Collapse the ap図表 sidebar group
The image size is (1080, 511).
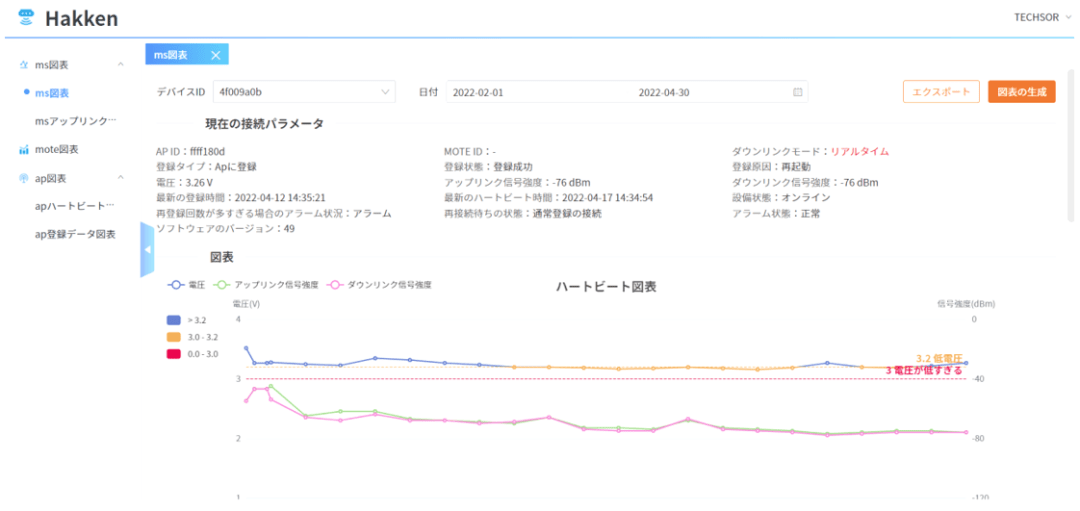(121, 178)
